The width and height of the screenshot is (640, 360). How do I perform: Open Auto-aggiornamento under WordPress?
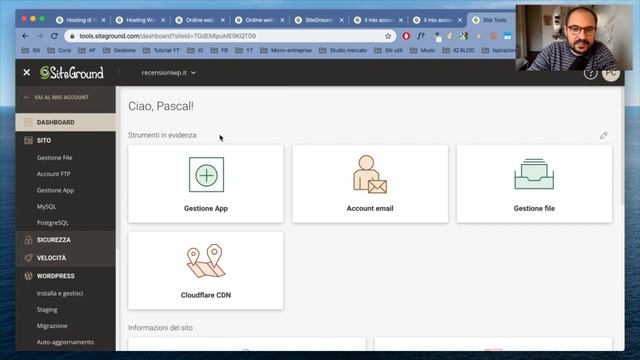click(x=65, y=342)
